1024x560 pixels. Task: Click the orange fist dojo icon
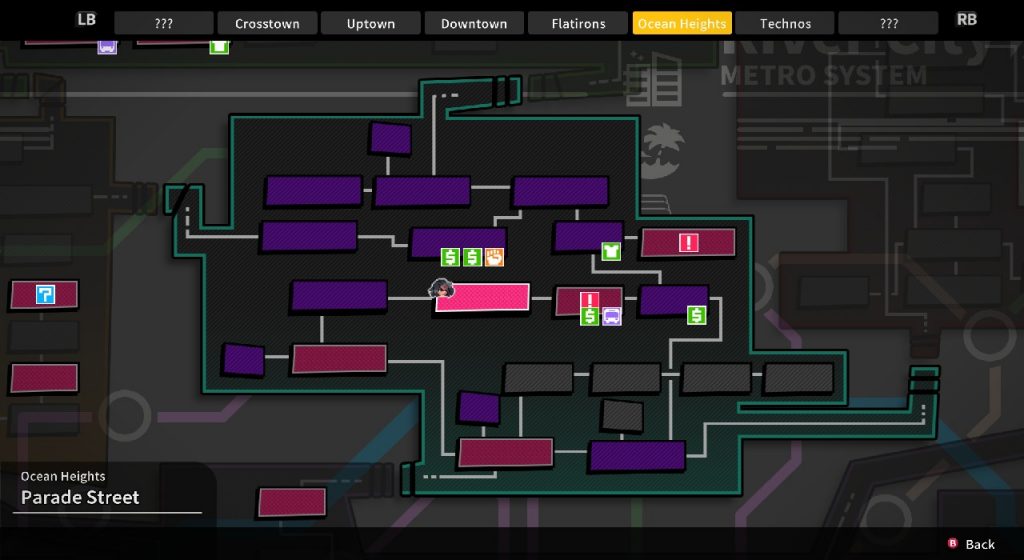[494, 257]
